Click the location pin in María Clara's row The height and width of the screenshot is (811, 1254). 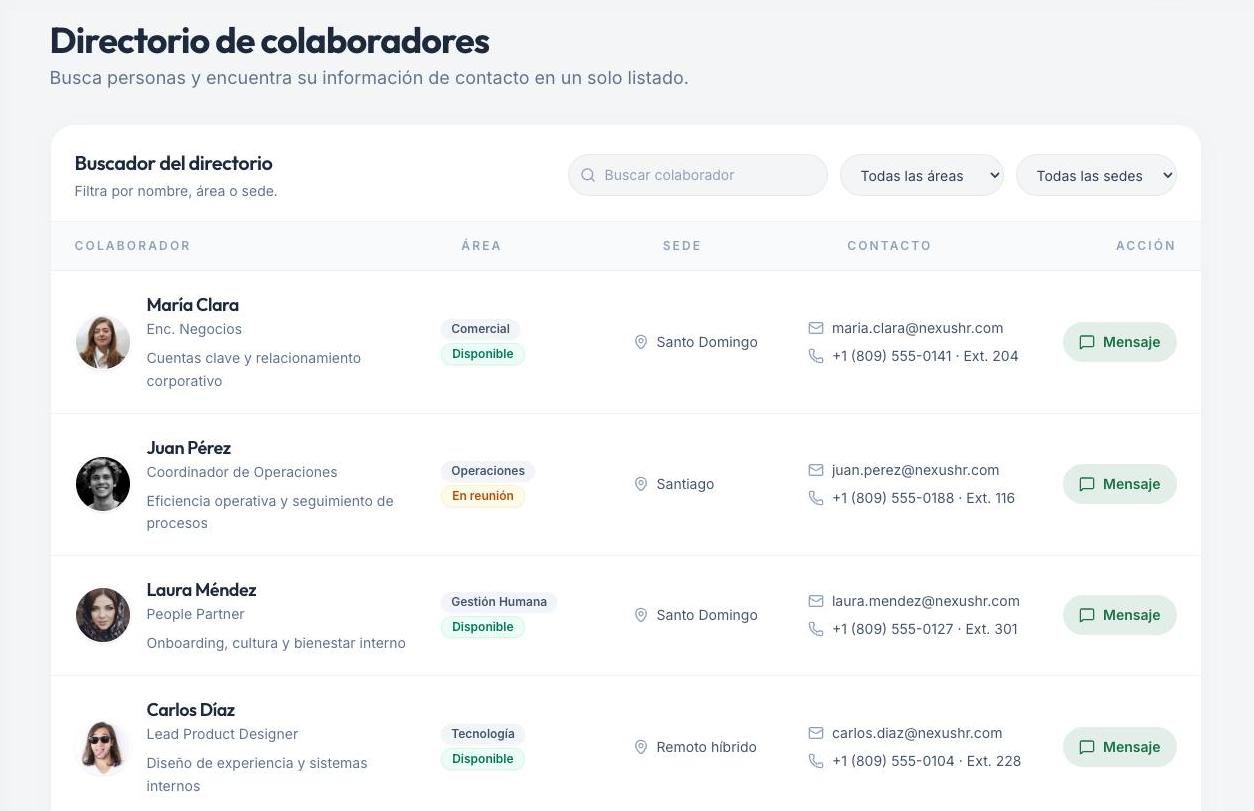pos(641,342)
